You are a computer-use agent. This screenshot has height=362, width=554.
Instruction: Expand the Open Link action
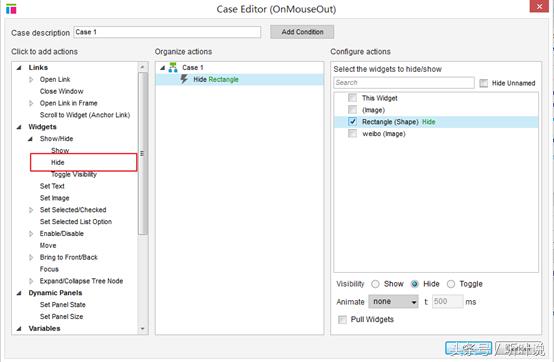tap(31, 79)
